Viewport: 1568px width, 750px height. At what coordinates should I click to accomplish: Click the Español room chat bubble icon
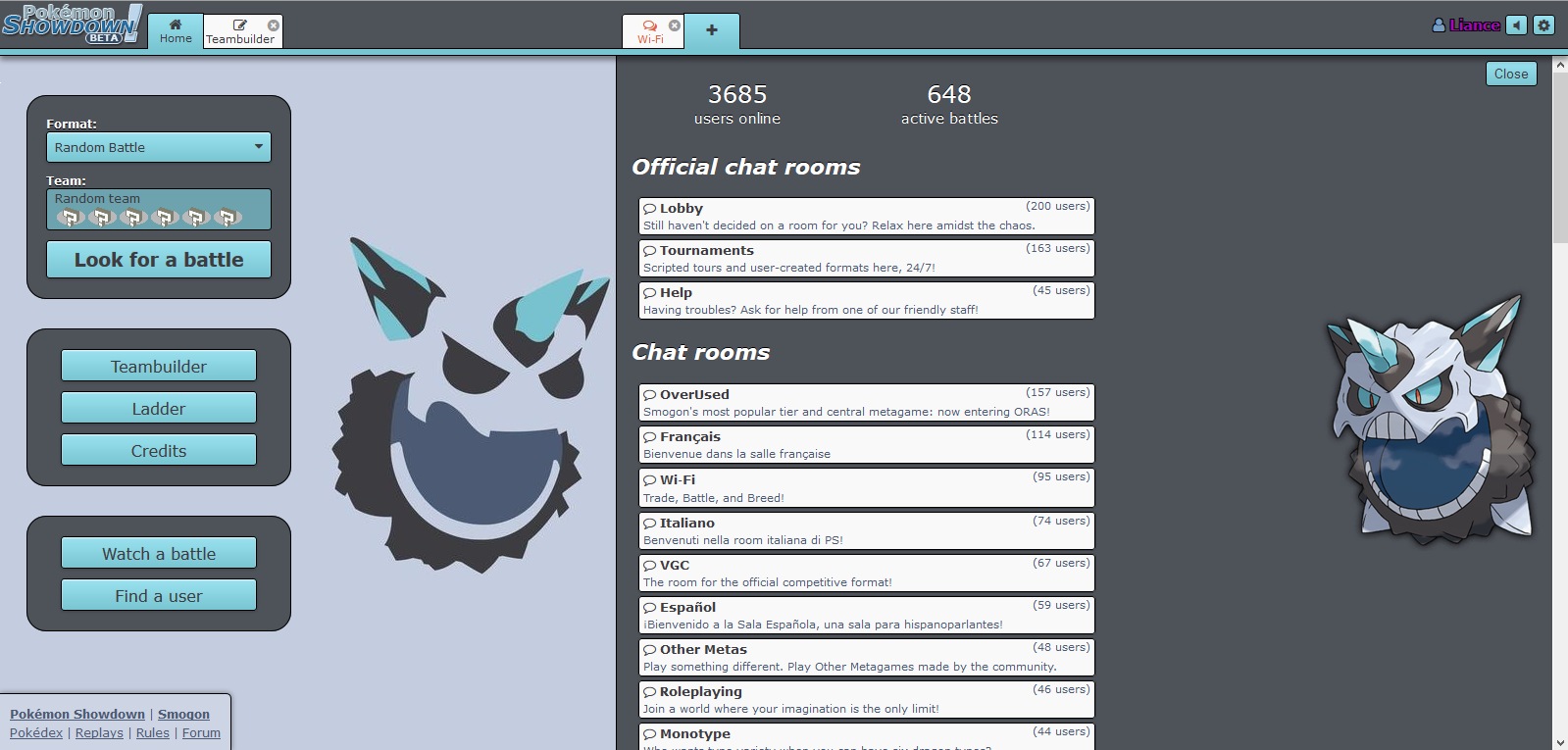(649, 608)
